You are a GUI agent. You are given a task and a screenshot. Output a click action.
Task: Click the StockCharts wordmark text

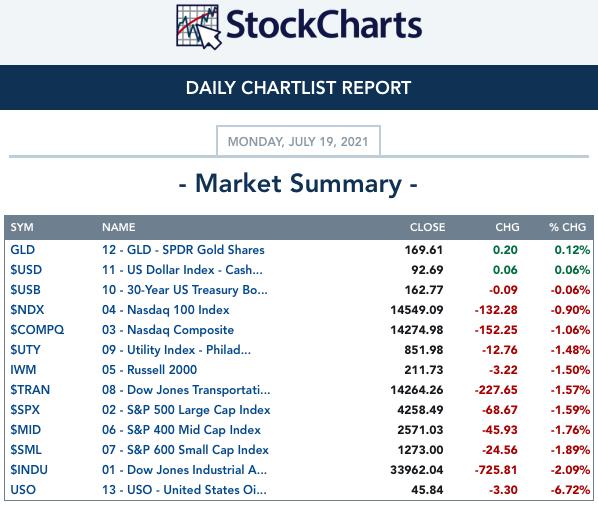(x=324, y=25)
